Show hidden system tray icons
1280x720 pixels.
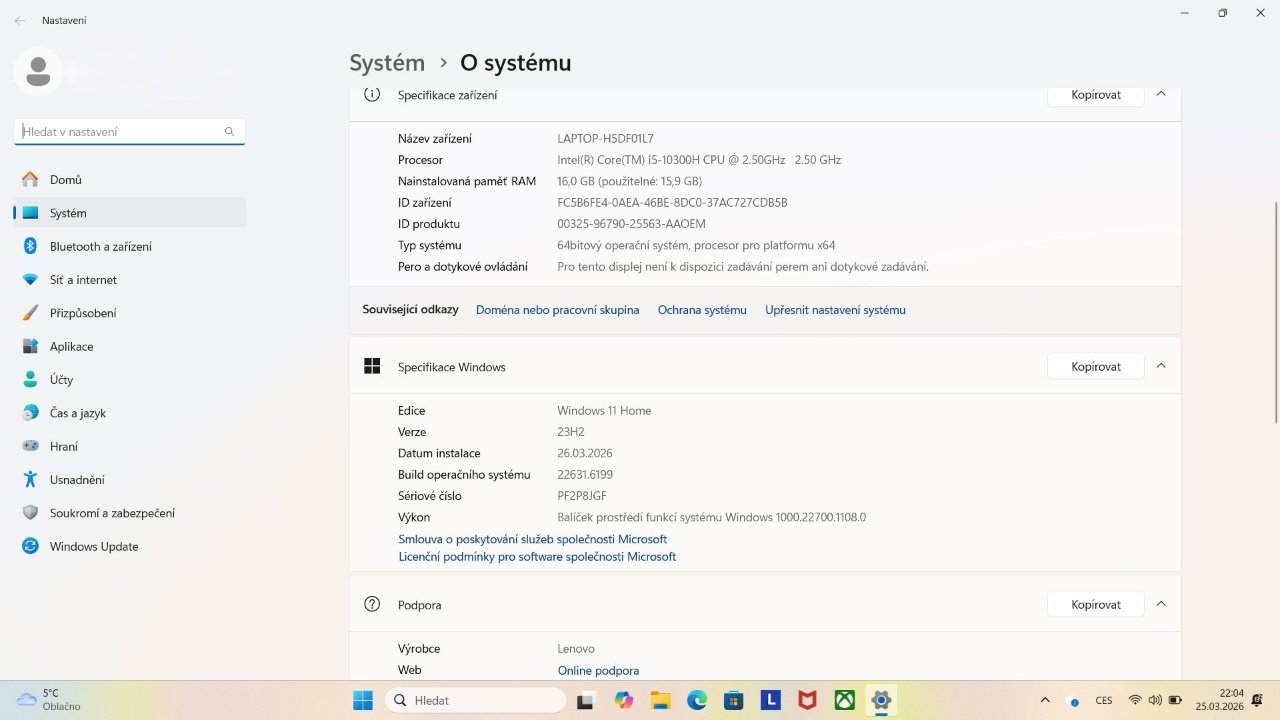point(1045,700)
